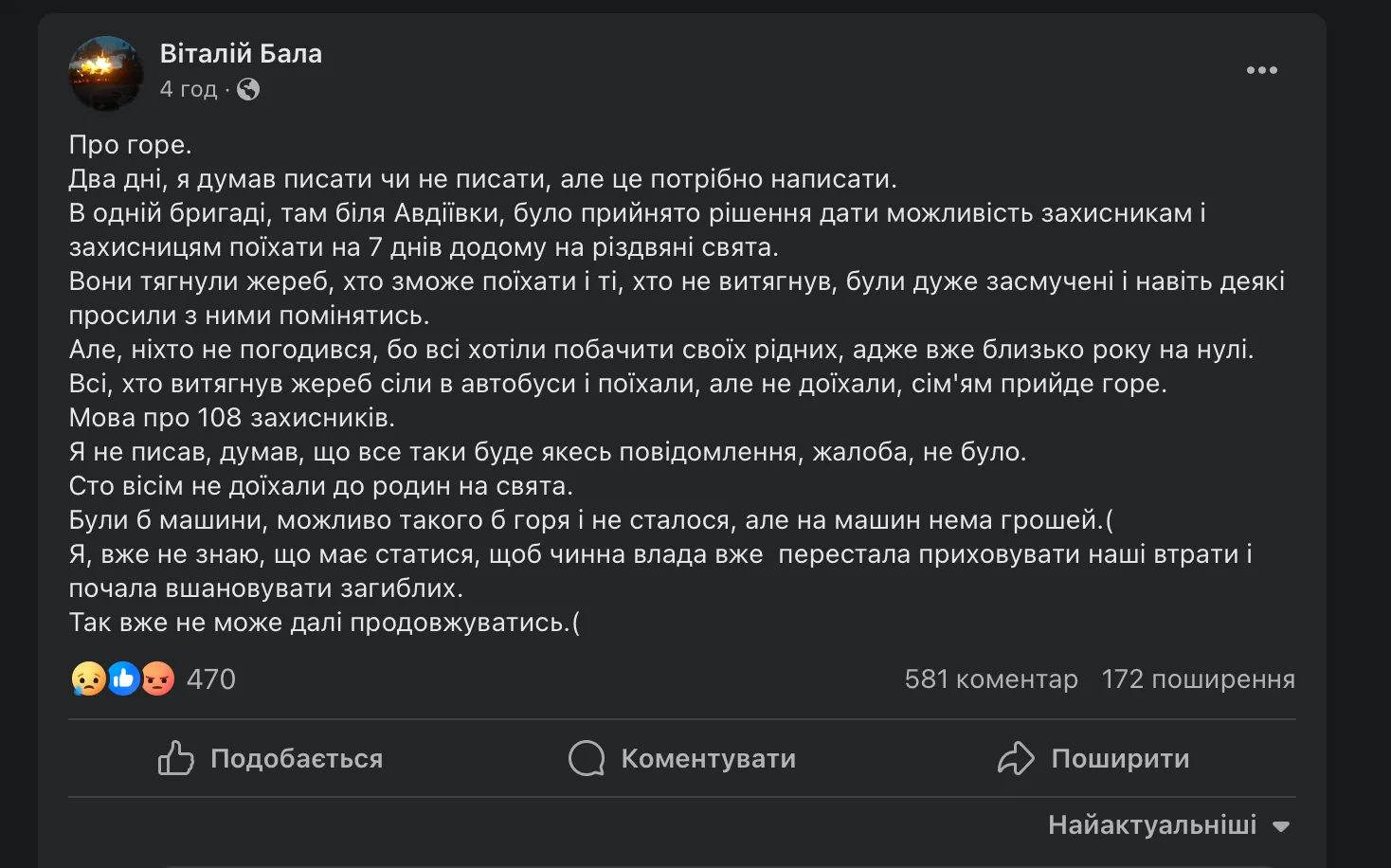1391x868 pixels.
Task: View the 581 коментар list
Action: (990, 679)
